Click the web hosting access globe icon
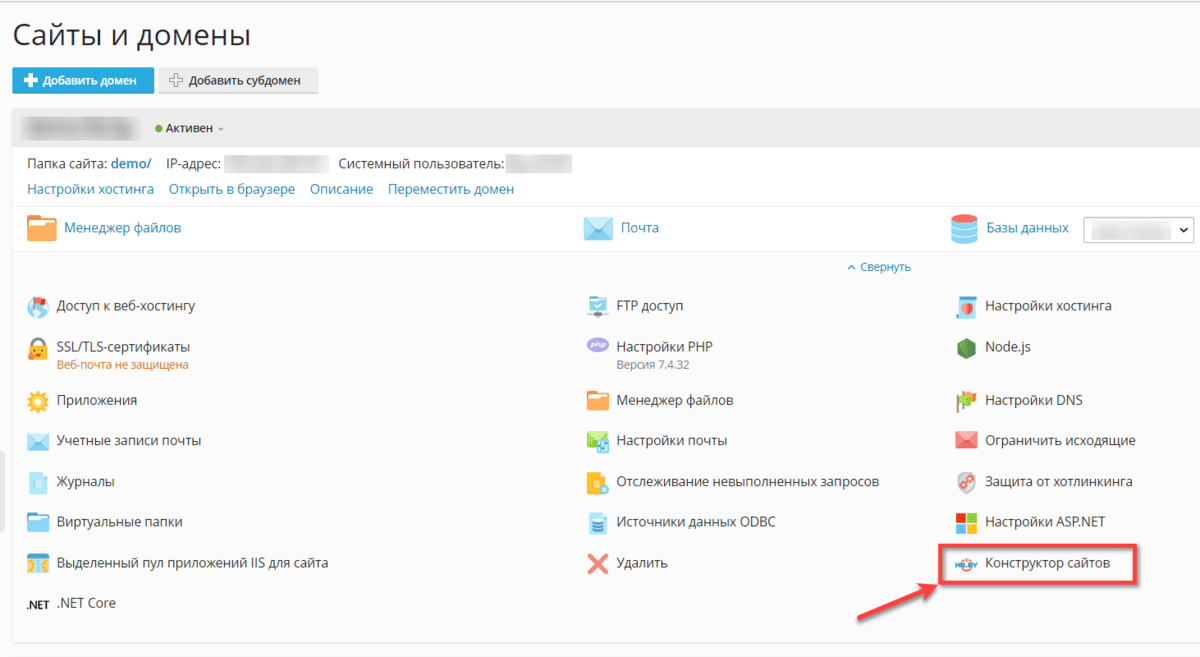 pyautogui.click(x=38, y=307)
